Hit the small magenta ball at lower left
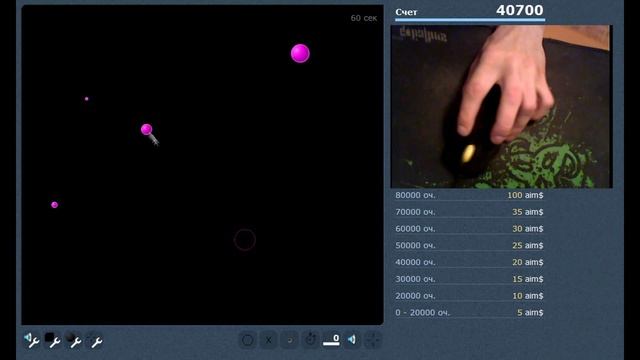 click(55, 205)
